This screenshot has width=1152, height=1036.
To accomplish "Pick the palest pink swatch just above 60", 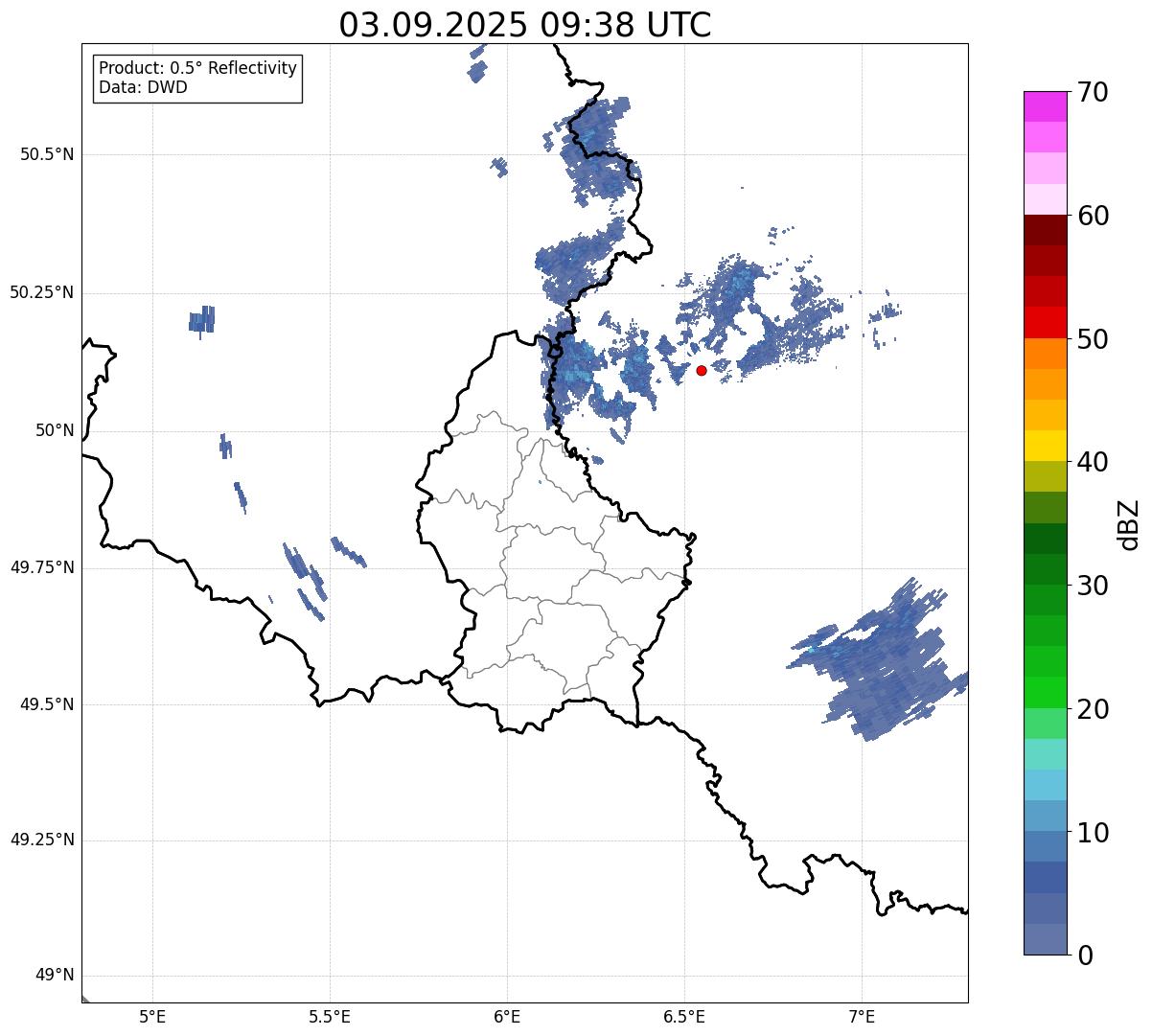I will (1045, 199).
